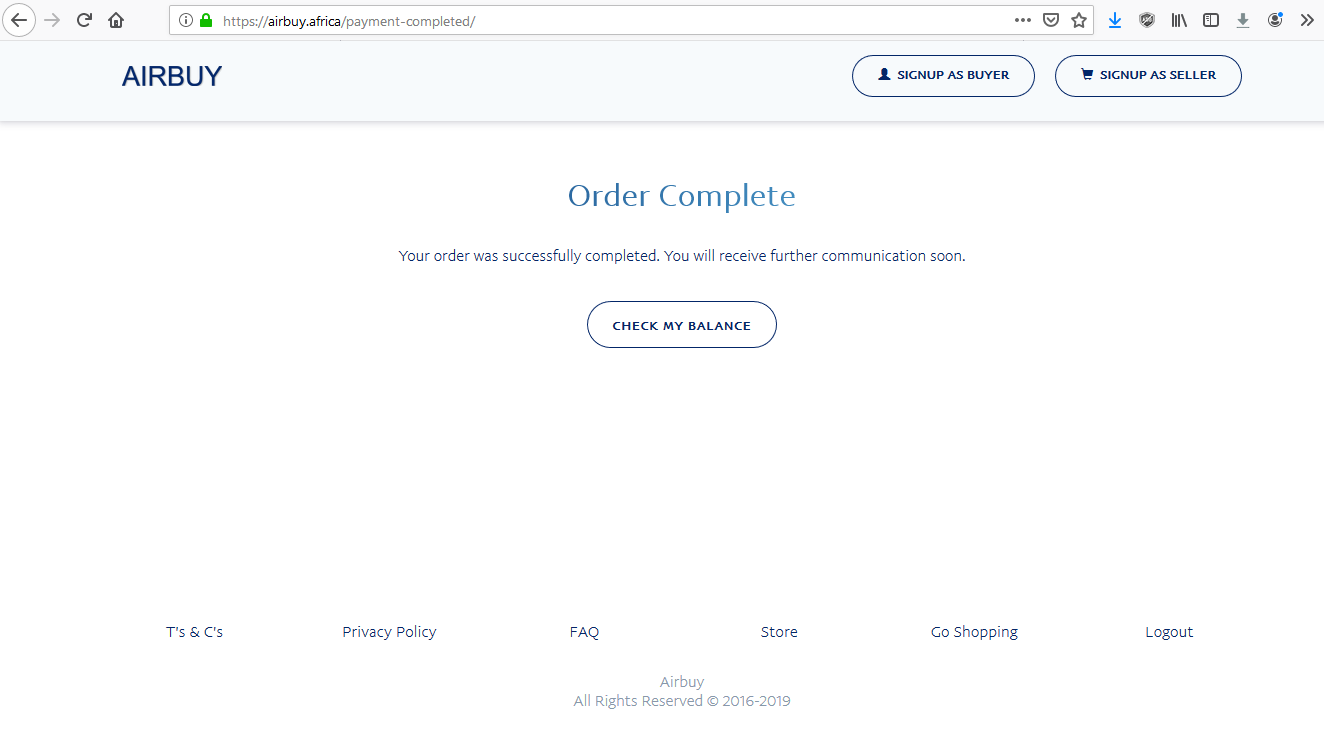1324x731 pixels.
Task: Reload the current page
Action: 85,20
